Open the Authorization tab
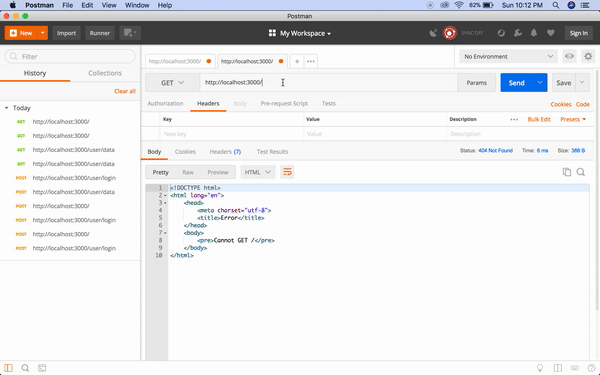600x375 pixels. (165, 104)
